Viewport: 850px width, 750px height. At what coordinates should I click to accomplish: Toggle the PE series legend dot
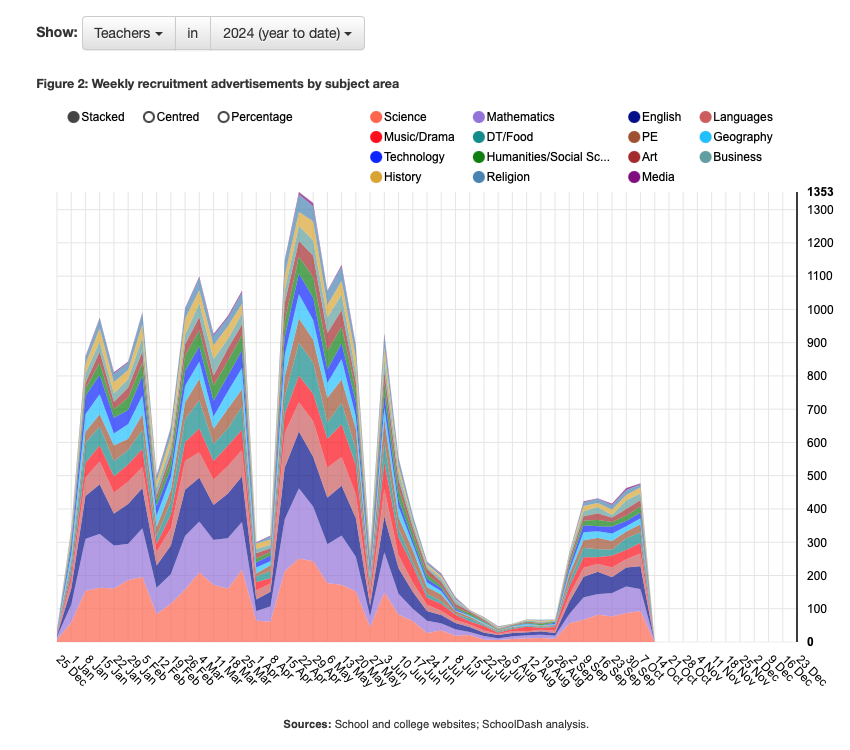(x=634, y=137)
